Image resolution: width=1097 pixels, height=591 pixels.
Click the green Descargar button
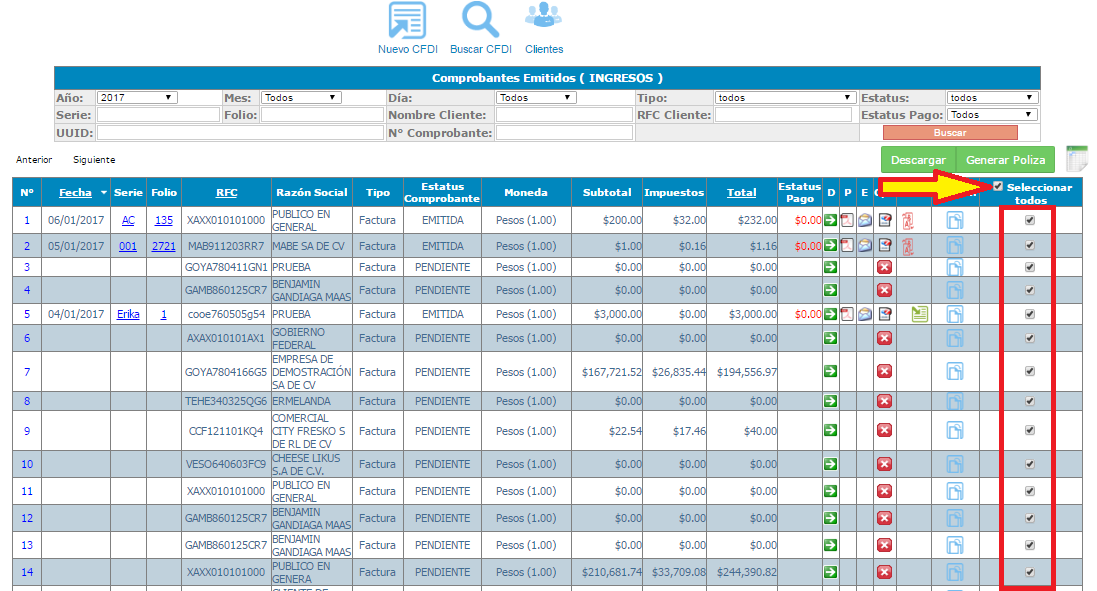coord(918,159)
